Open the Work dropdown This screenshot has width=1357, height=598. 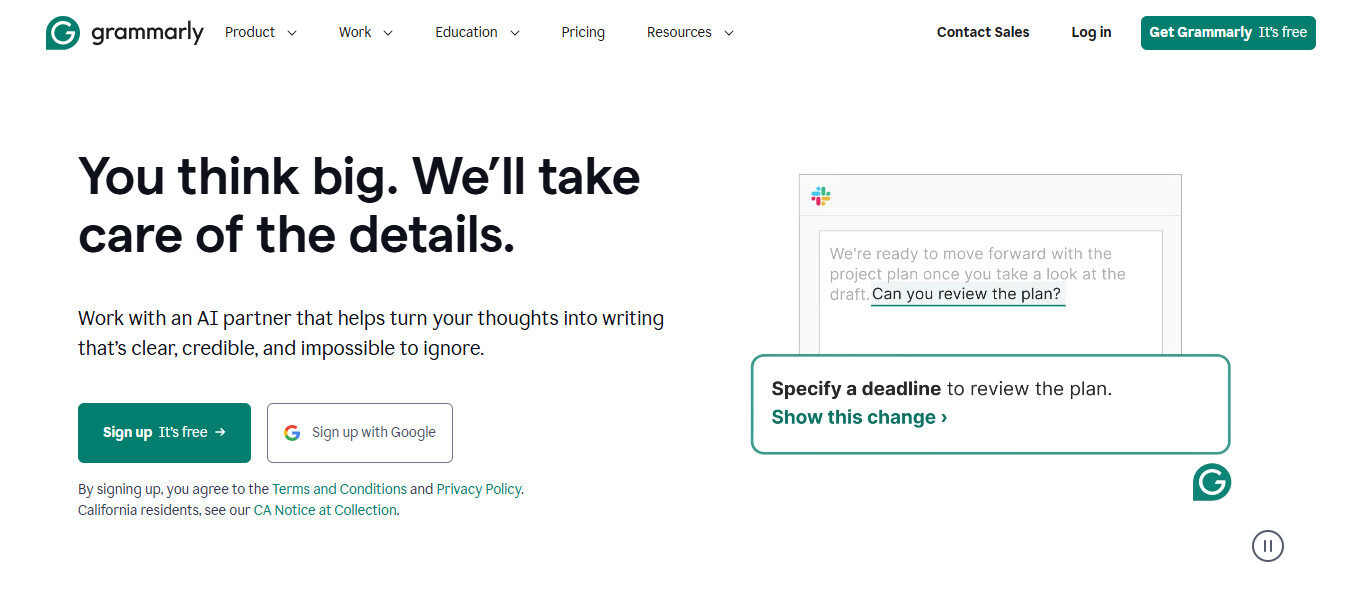click(x=364, y=32)
